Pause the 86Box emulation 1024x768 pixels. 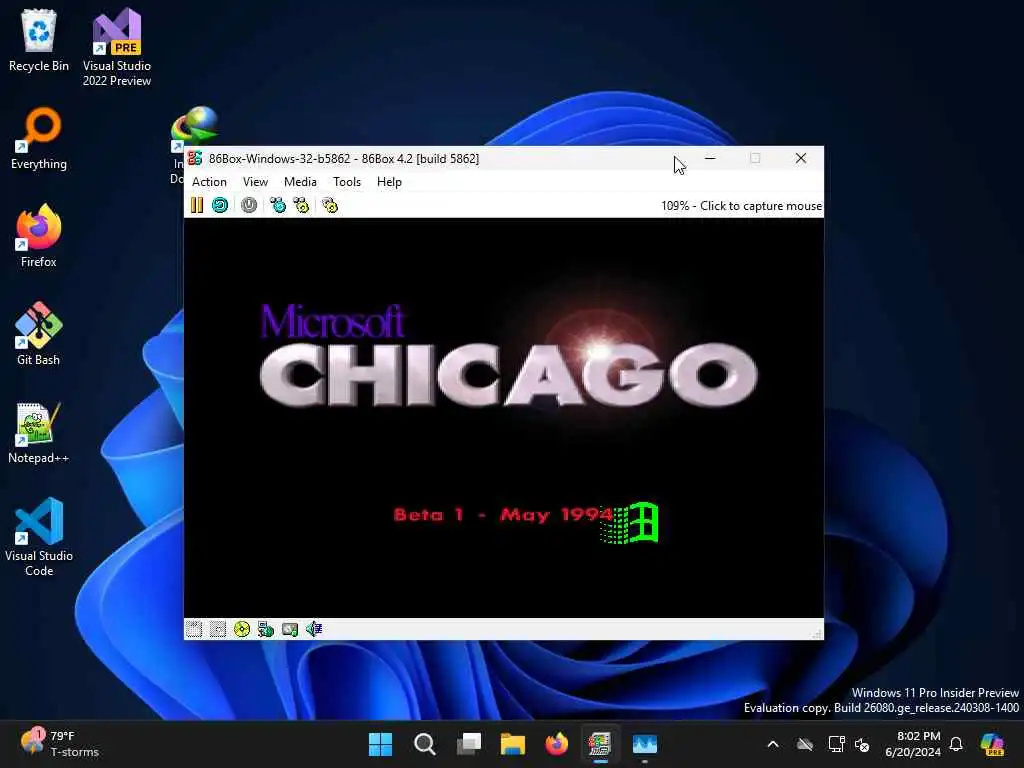[x=197, y=205]
